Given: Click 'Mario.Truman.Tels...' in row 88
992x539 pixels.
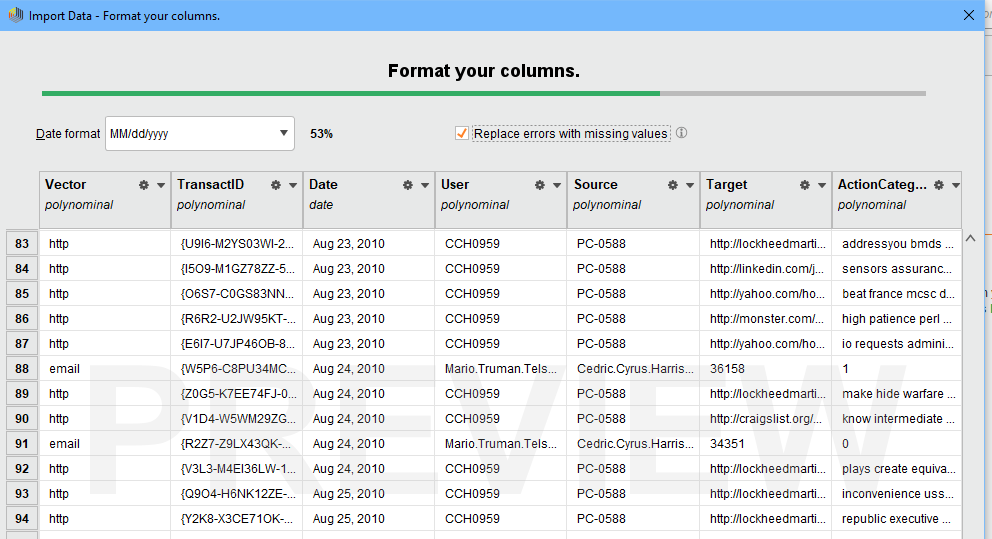Looking at the screenshot, I should click(500, 369).
